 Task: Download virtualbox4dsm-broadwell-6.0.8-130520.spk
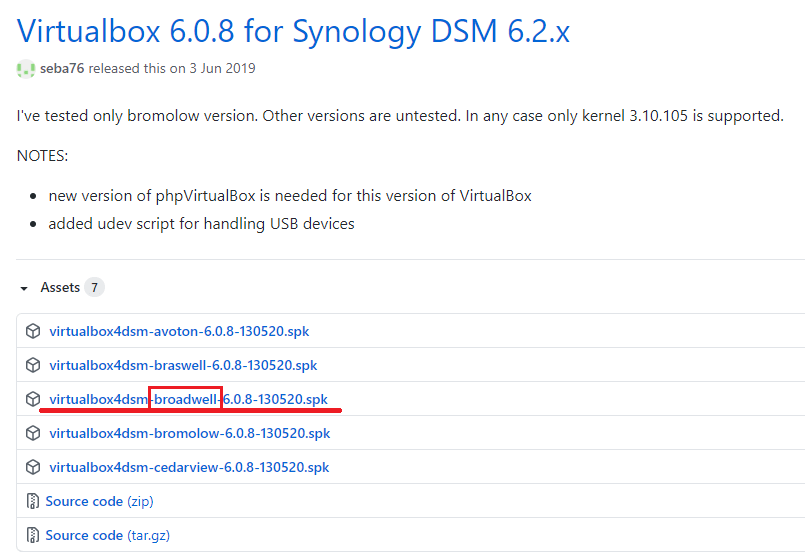pyautogui.click(x=188, y=399)
